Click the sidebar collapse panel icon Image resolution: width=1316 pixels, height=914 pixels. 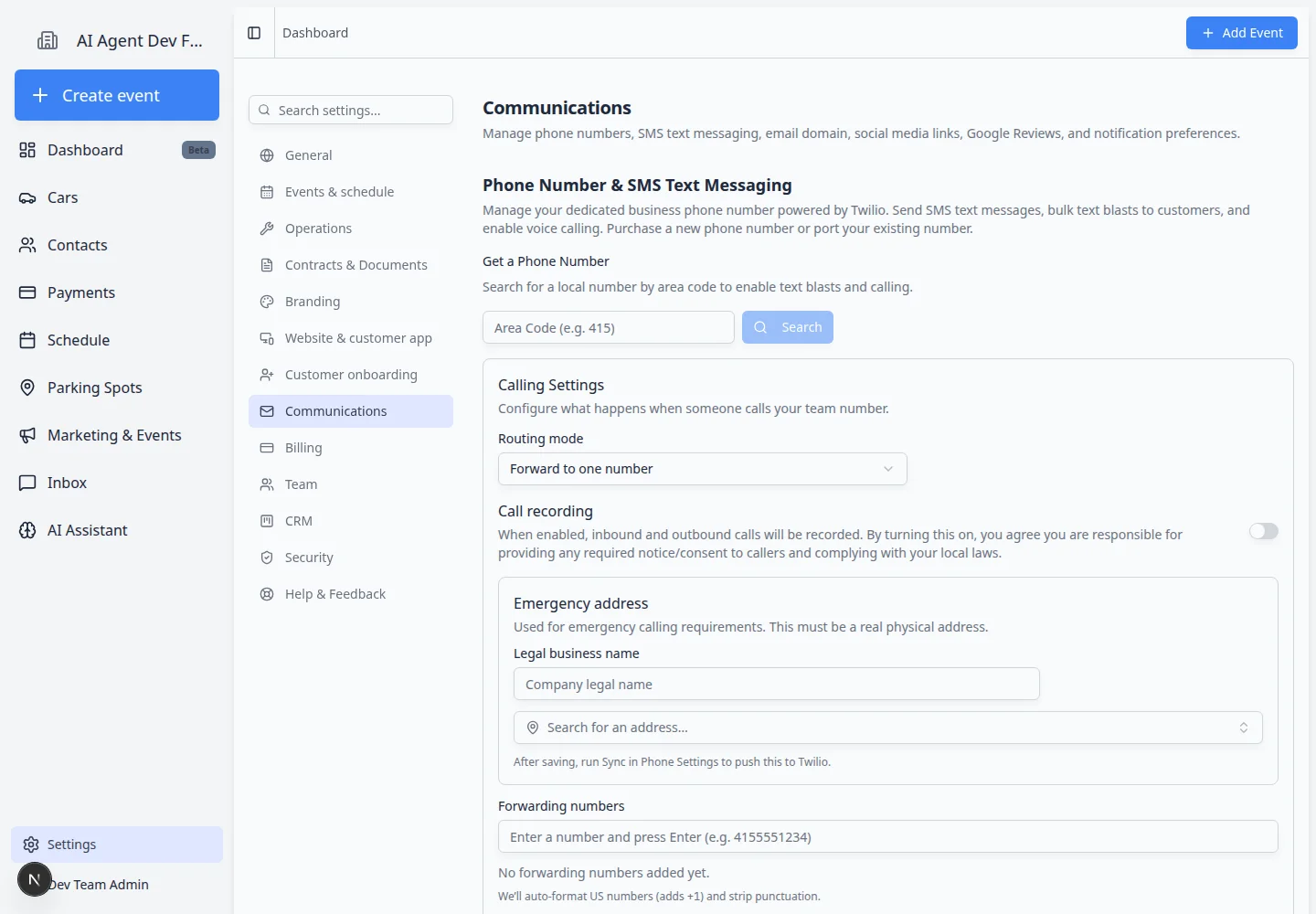click(x=254, y=33)
